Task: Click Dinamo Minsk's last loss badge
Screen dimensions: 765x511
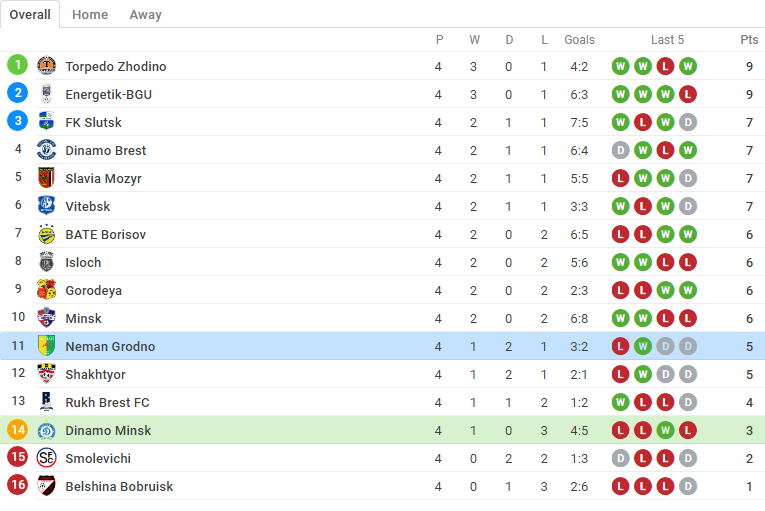Action: 687,430
